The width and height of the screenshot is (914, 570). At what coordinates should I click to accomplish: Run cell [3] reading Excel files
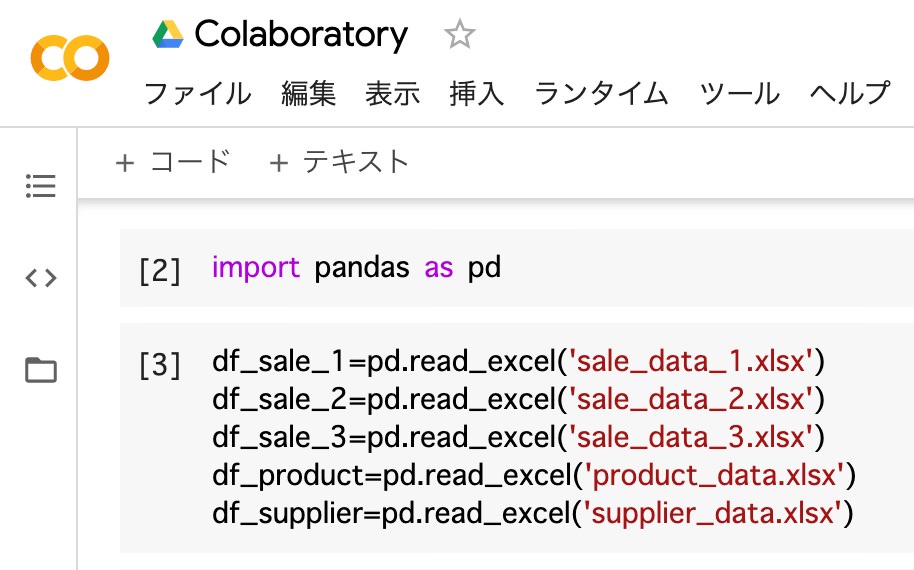point(160,366)
